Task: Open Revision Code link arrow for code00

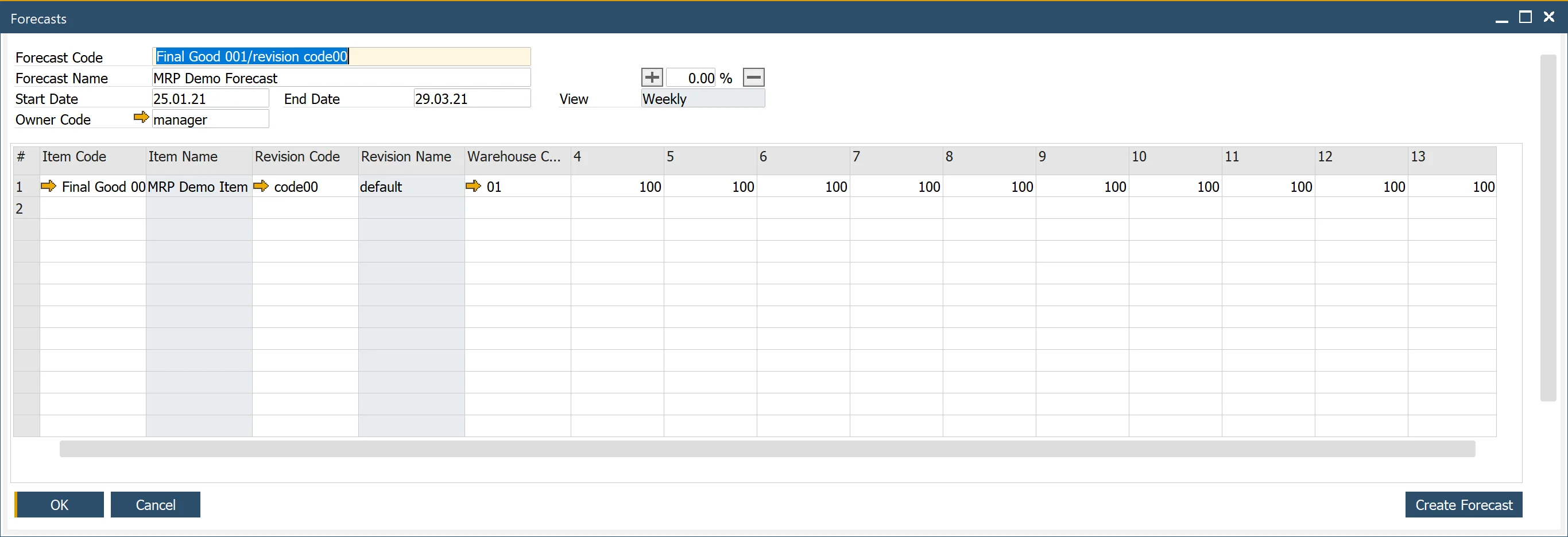Action: tap(261, 186)
